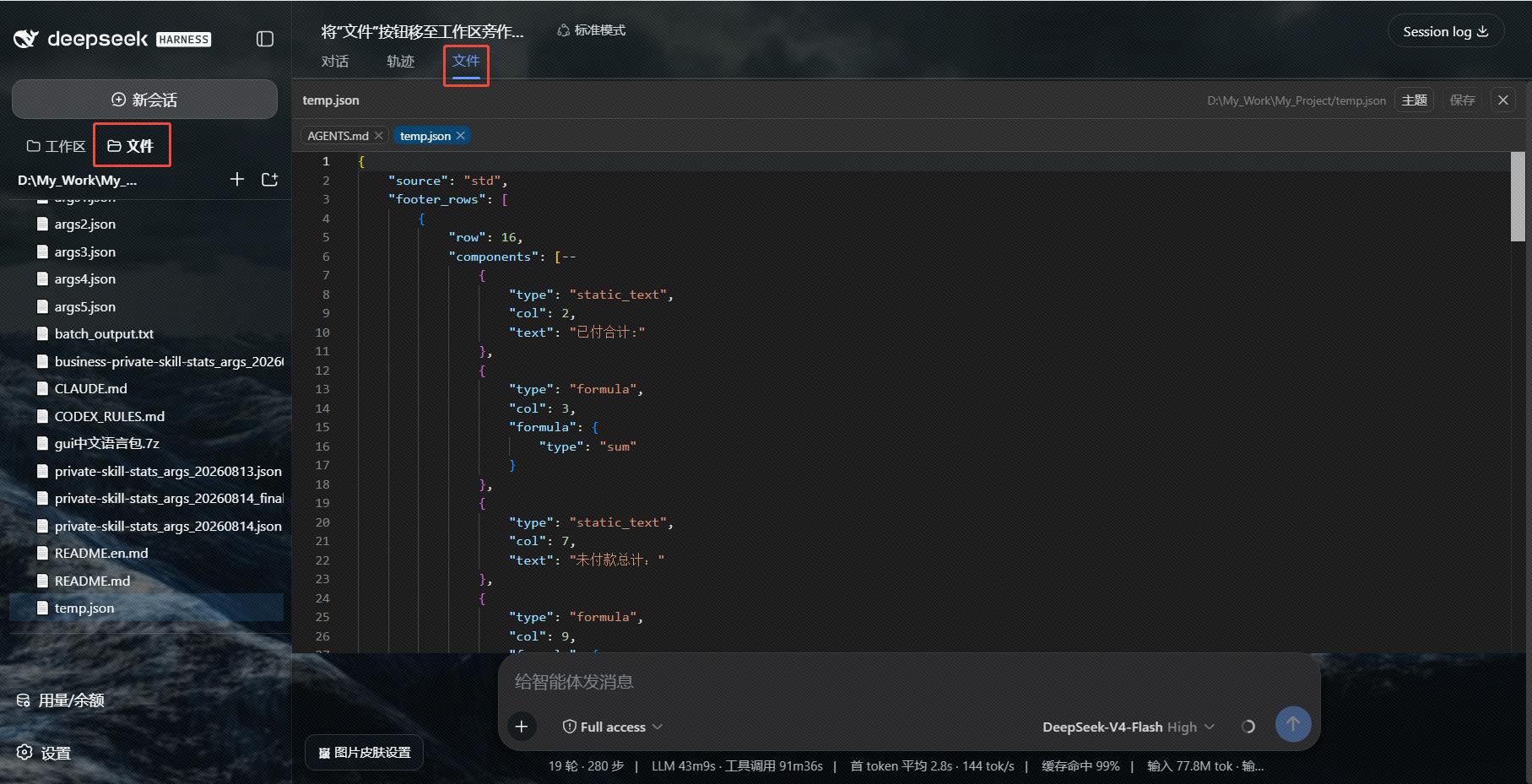
Task: Click the send arrow button
Action: point(1293,724)
